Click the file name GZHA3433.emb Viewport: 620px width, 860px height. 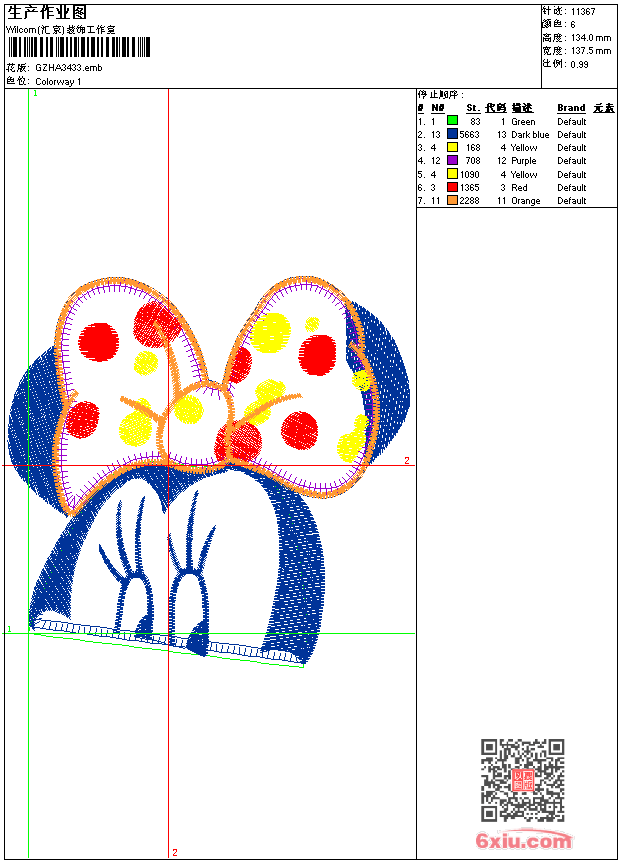[69, 68]
